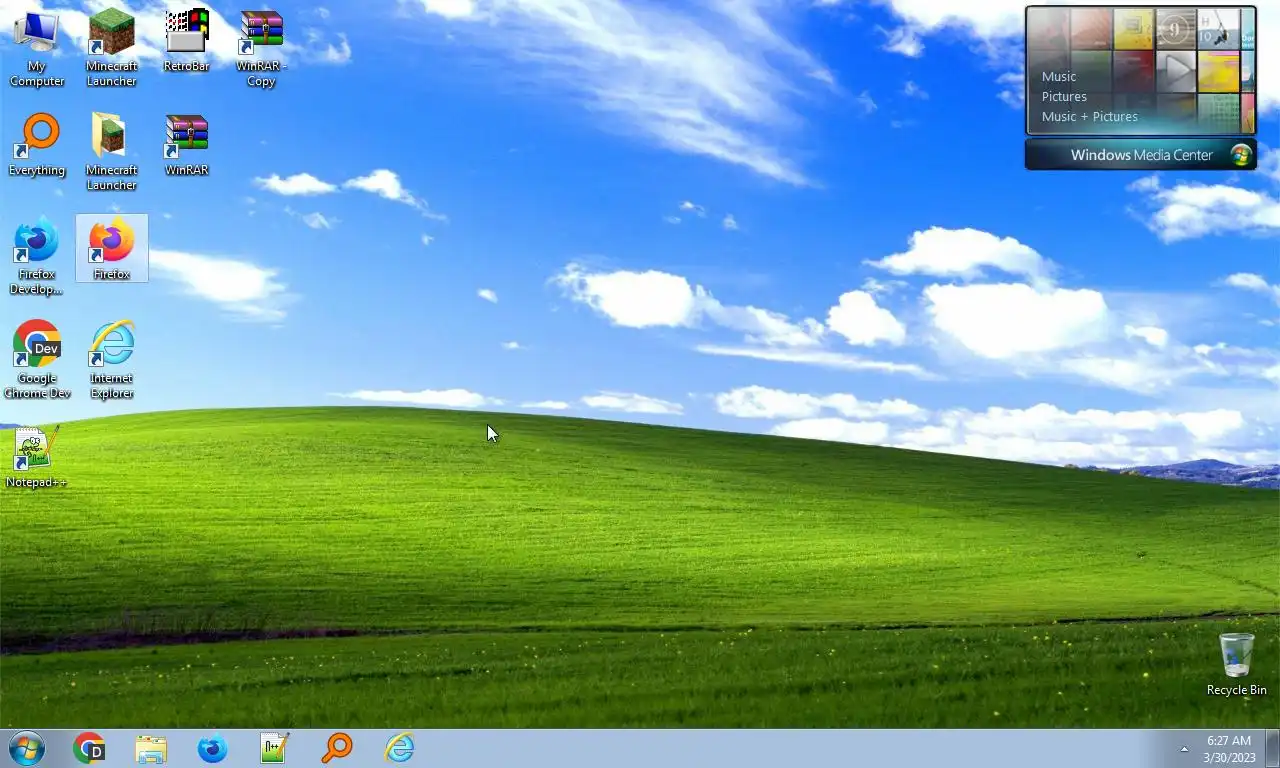Image resolution: width=1280 pixels, height=768 pixels.
Task: Show hidden system tray icons
Action: click(1184, 749)
